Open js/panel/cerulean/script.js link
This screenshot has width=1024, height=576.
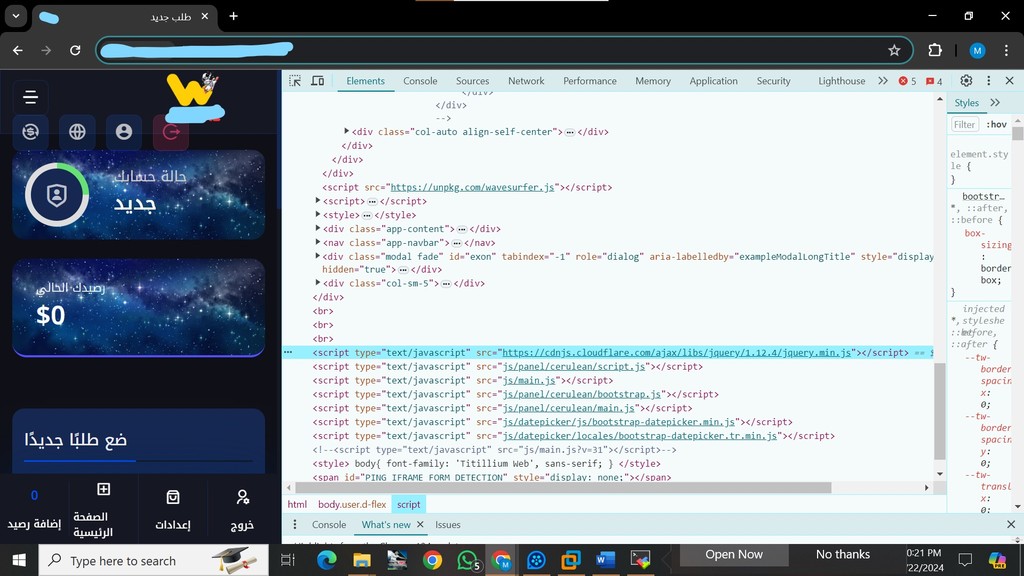tap(573, 366)
